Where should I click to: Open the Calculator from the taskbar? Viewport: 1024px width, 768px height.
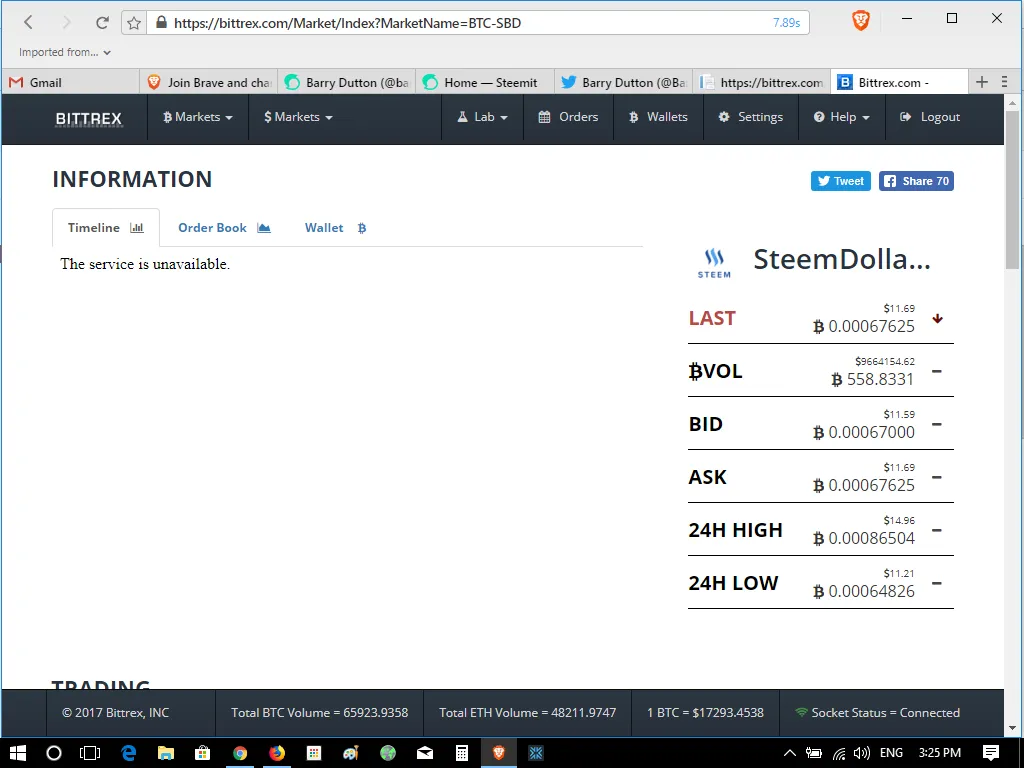click(x=462, y=753)
